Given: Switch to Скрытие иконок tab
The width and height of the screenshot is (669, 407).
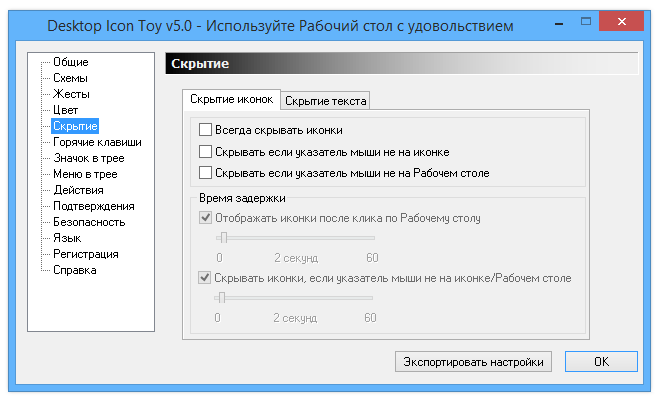Looking at the screenshot, I should (x=231, y=99).
